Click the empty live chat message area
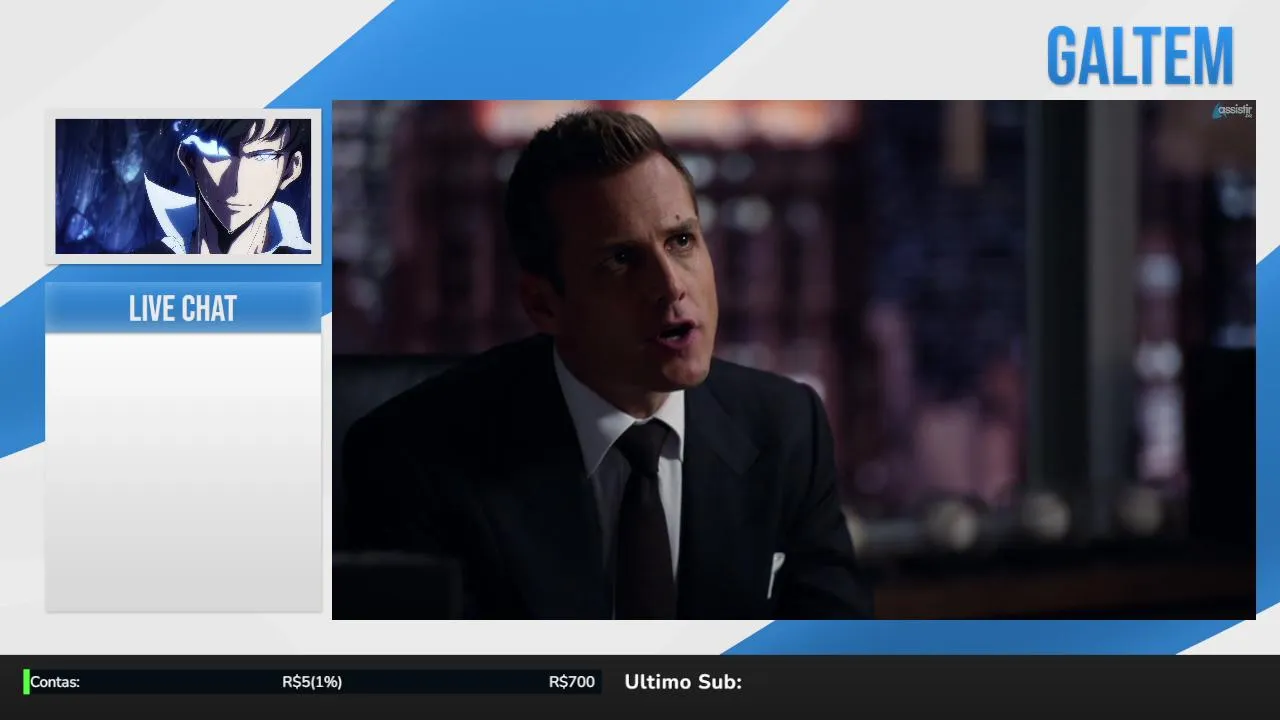1280x720 pixels. [183, 472]
